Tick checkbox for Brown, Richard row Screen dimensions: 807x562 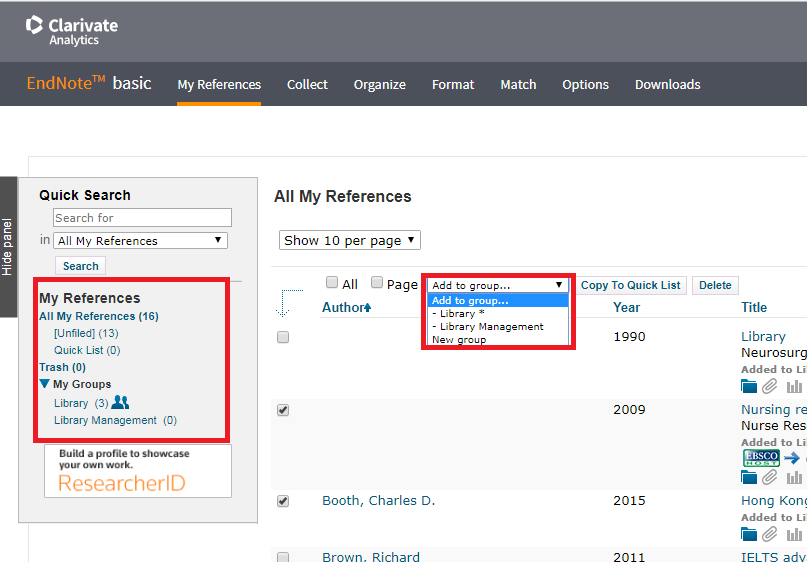coord(283,557)
